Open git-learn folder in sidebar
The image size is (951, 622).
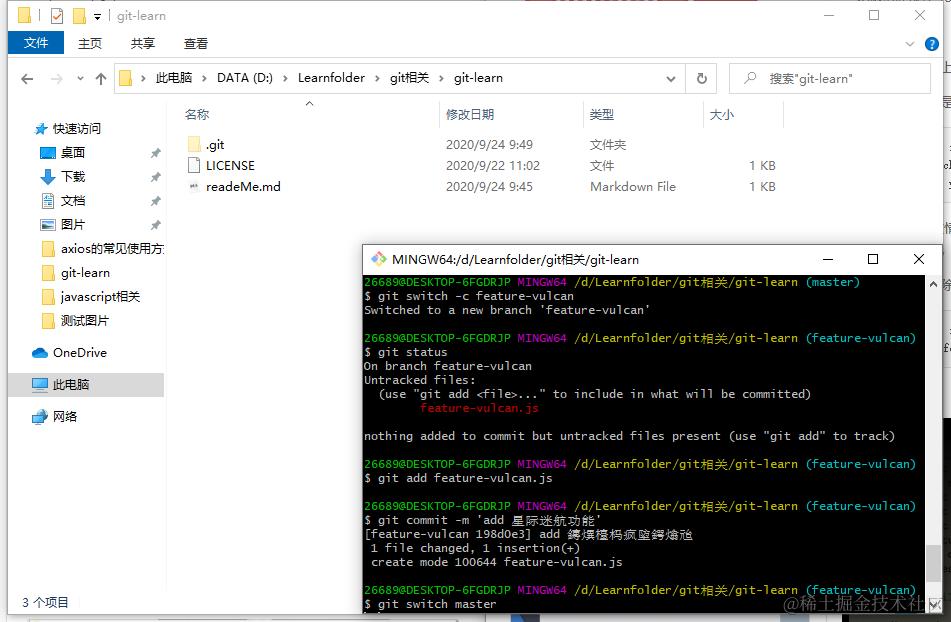[x=85, y=273]
